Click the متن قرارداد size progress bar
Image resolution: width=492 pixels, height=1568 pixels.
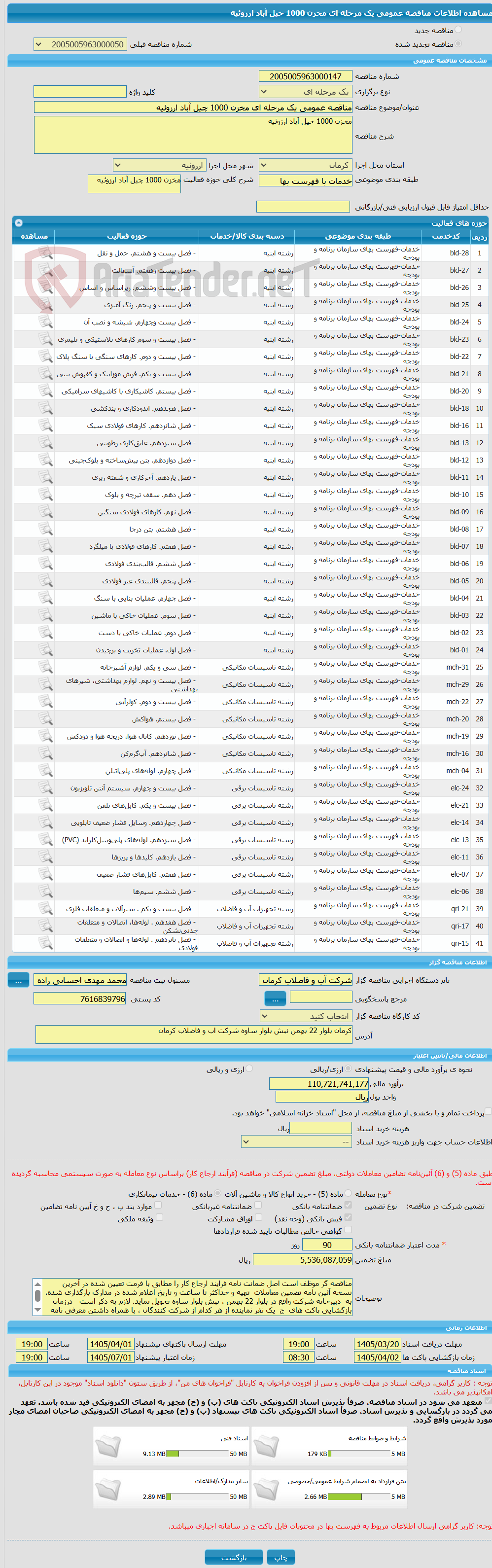359,1497
